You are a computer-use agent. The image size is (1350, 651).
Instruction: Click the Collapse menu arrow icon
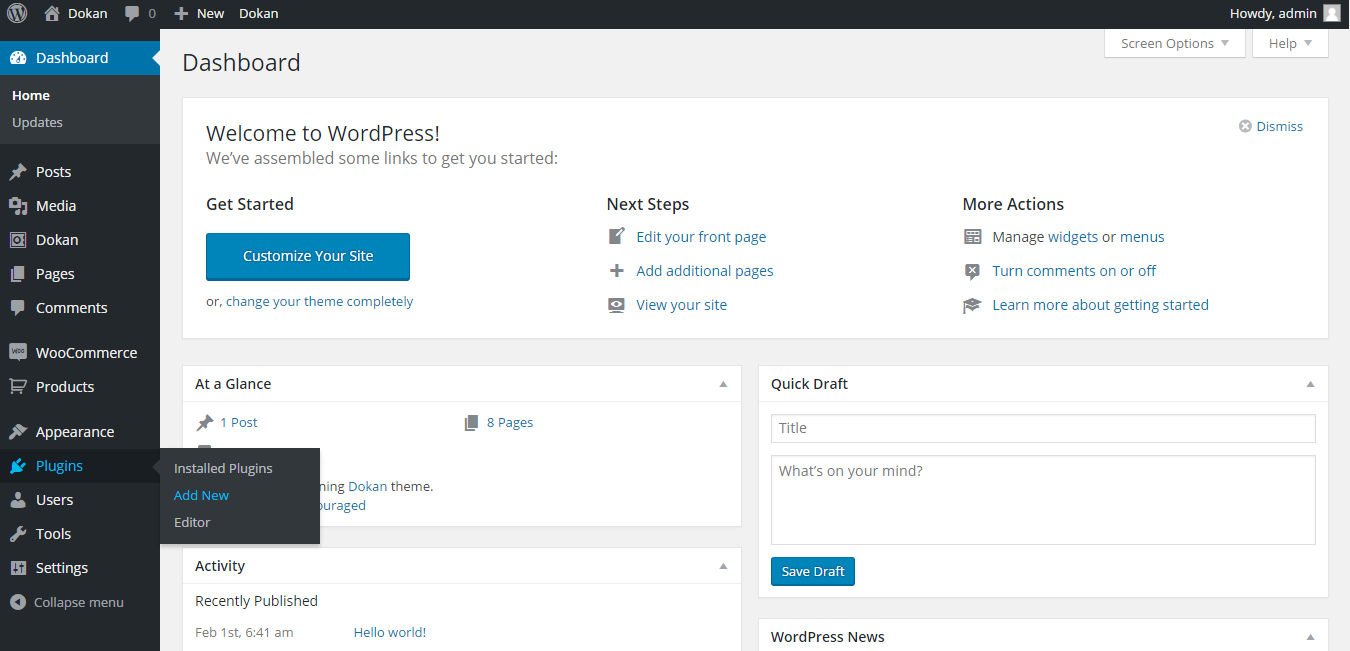coord(17,602)
